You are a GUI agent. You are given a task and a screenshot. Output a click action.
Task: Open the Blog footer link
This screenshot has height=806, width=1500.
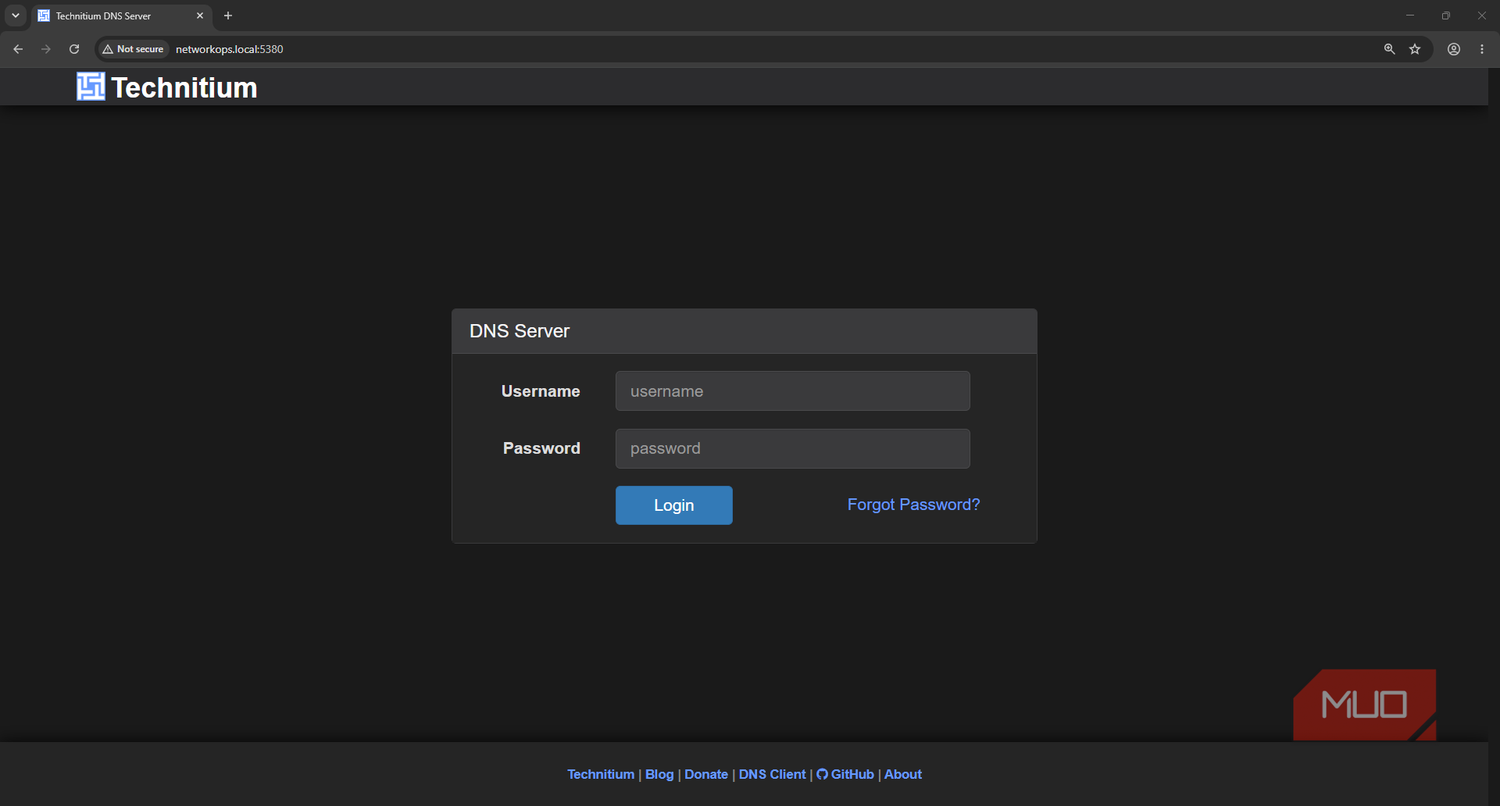pyautogui.click(x=659, y=774)
